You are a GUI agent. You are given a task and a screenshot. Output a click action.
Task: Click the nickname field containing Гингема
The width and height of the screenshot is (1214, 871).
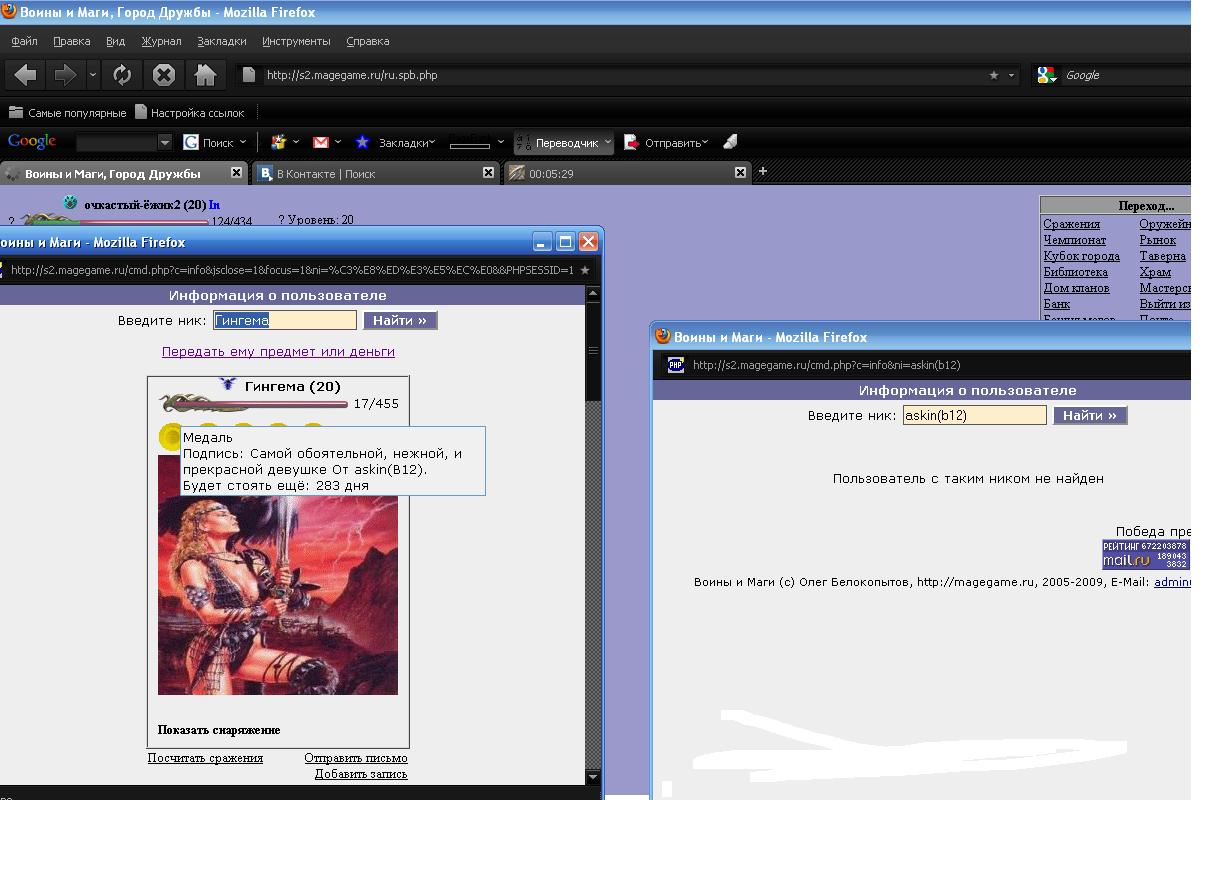coord(285,320)
